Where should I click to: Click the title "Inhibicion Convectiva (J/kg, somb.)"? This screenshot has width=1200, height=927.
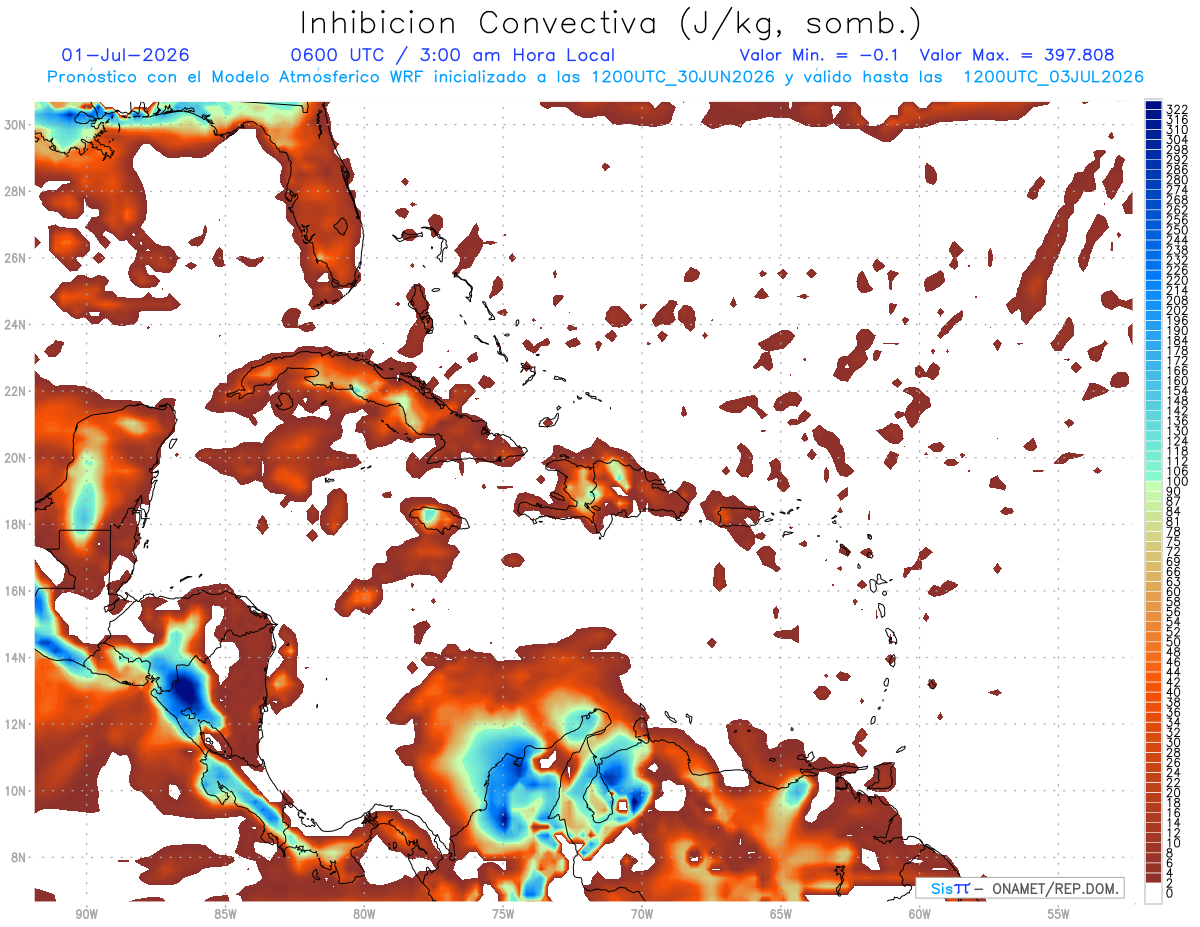point(611,23)
